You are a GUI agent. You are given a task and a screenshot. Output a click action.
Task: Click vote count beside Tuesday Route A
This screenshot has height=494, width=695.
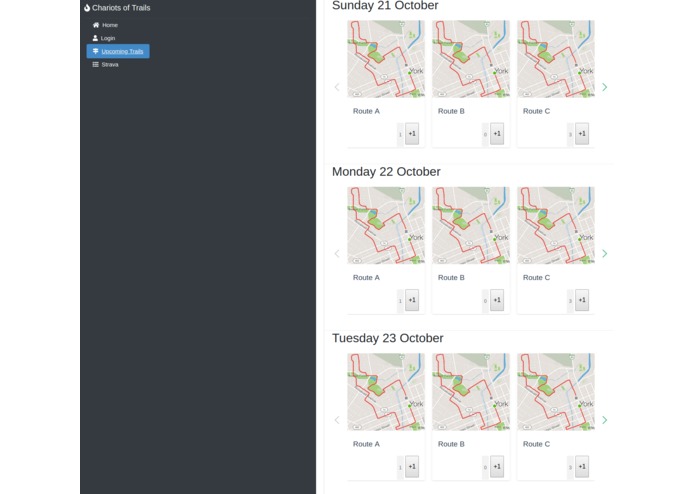tap(400, 468)
